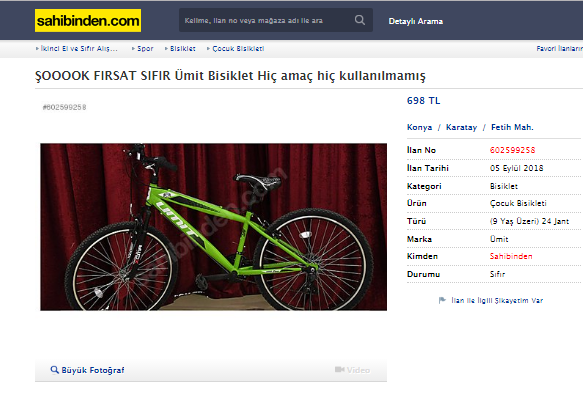This screenshot has width=583, height=411.
Task: Click the Video camera icon
Action: (339, 369)
